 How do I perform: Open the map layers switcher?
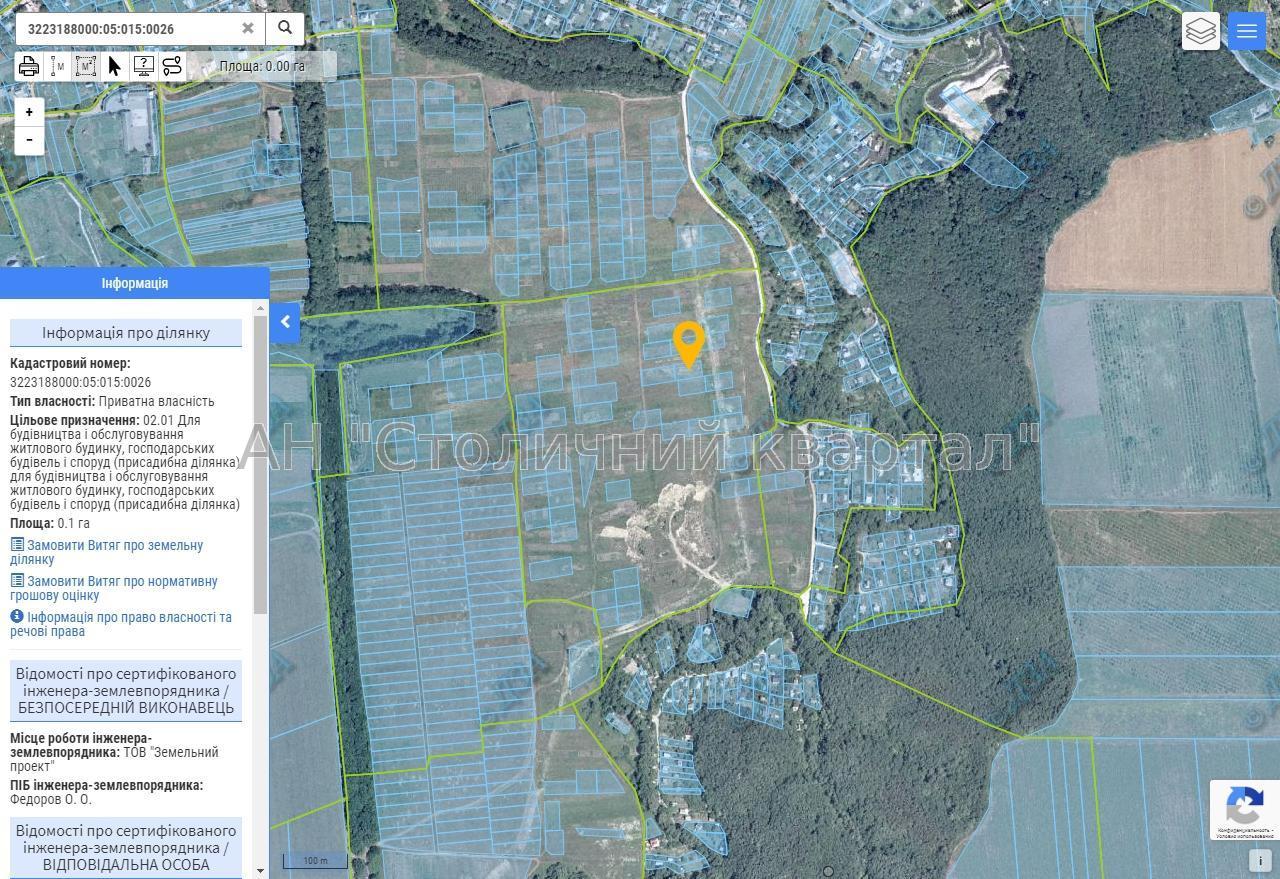click(1200, 31)
